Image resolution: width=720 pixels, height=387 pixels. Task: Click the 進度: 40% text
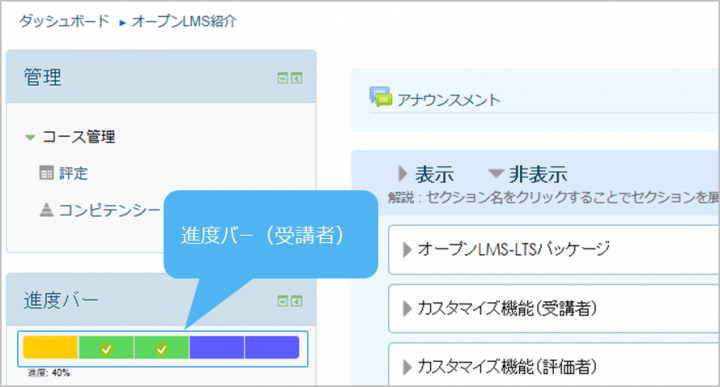[49, 373]
